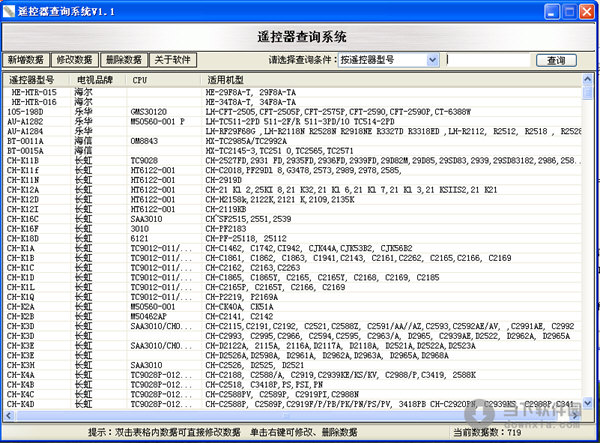This screenshot has height=443, width=600.
Task: Select row CH-K2A
Action: (x=292, y=307)
